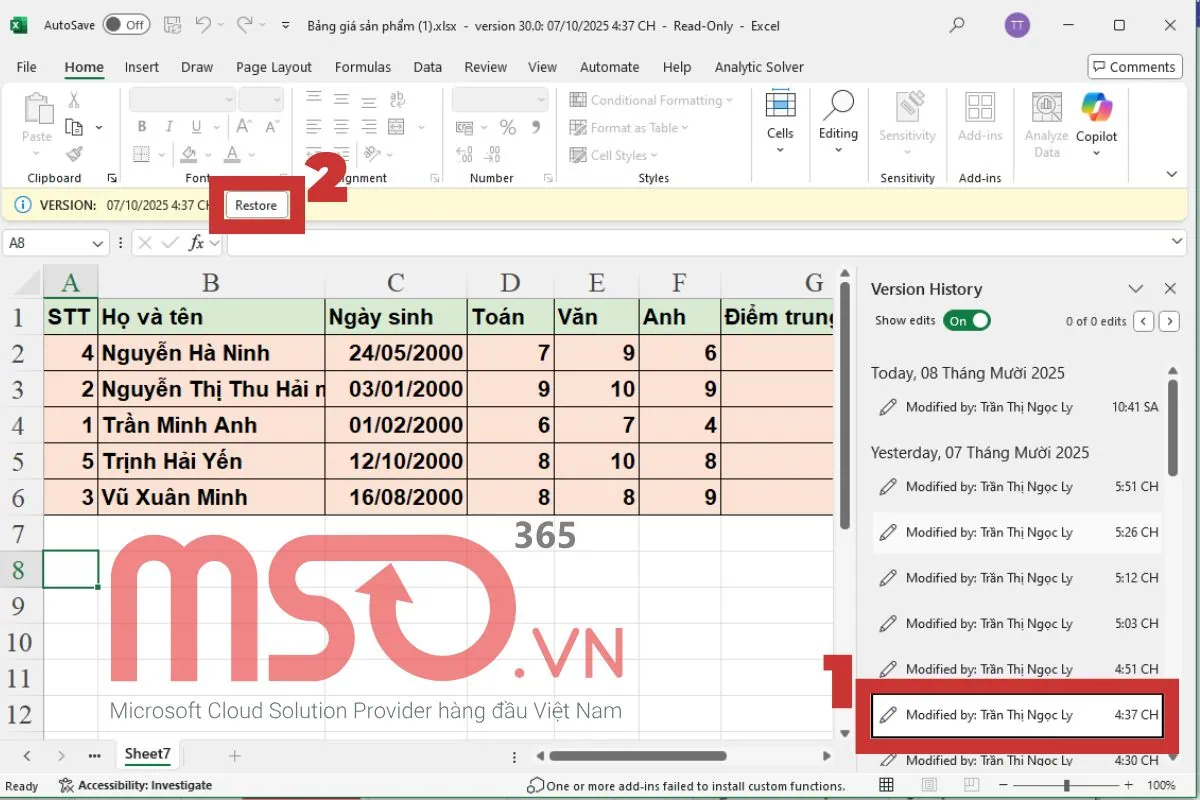1200x800 pixels.
Task: Open the Analyze Data tool
Action: coord(1046,125)
